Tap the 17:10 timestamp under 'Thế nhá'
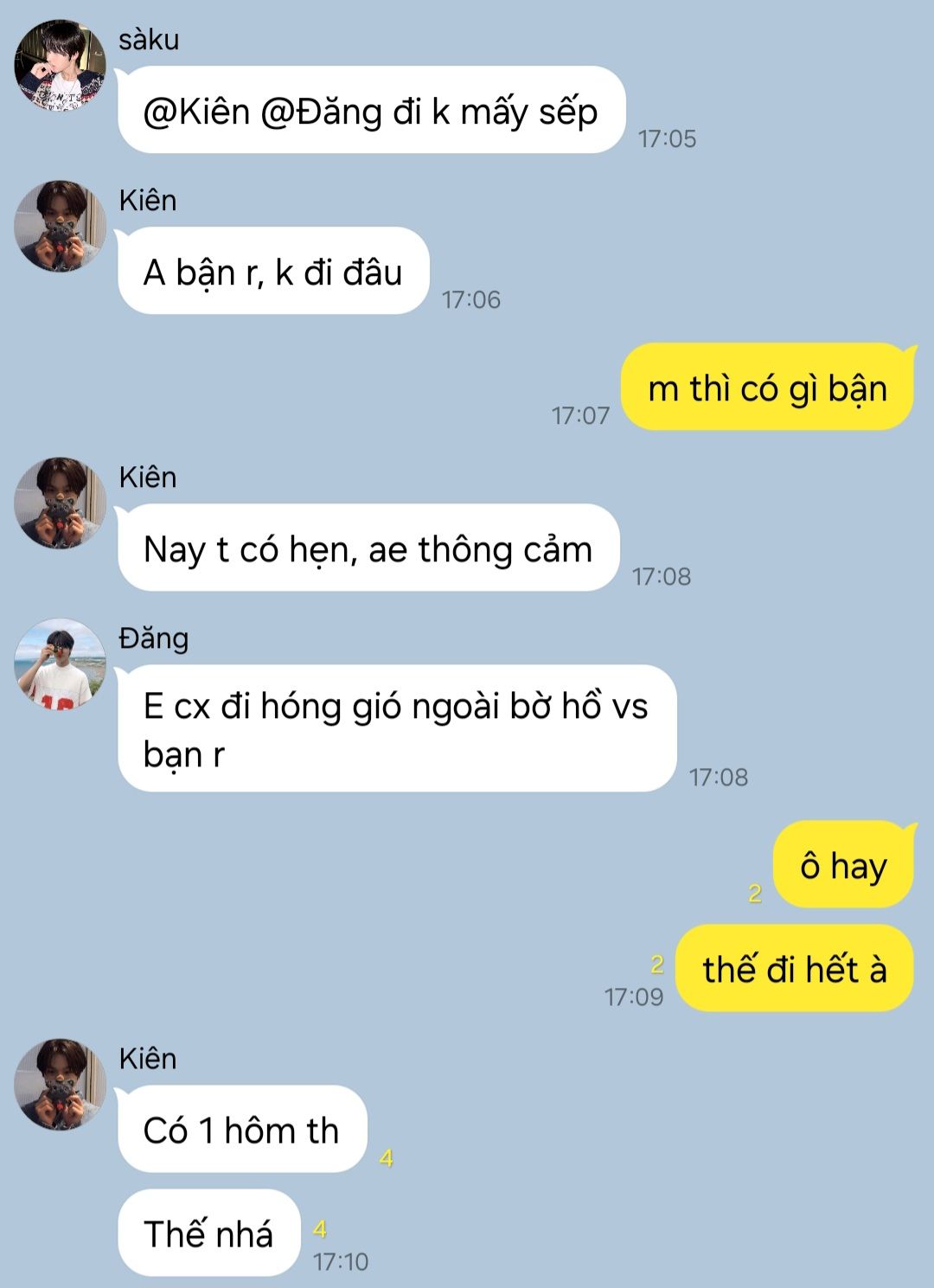The height and width of the screenshot is (1288, 934). pyautogui.click(x=341, y=1262)
